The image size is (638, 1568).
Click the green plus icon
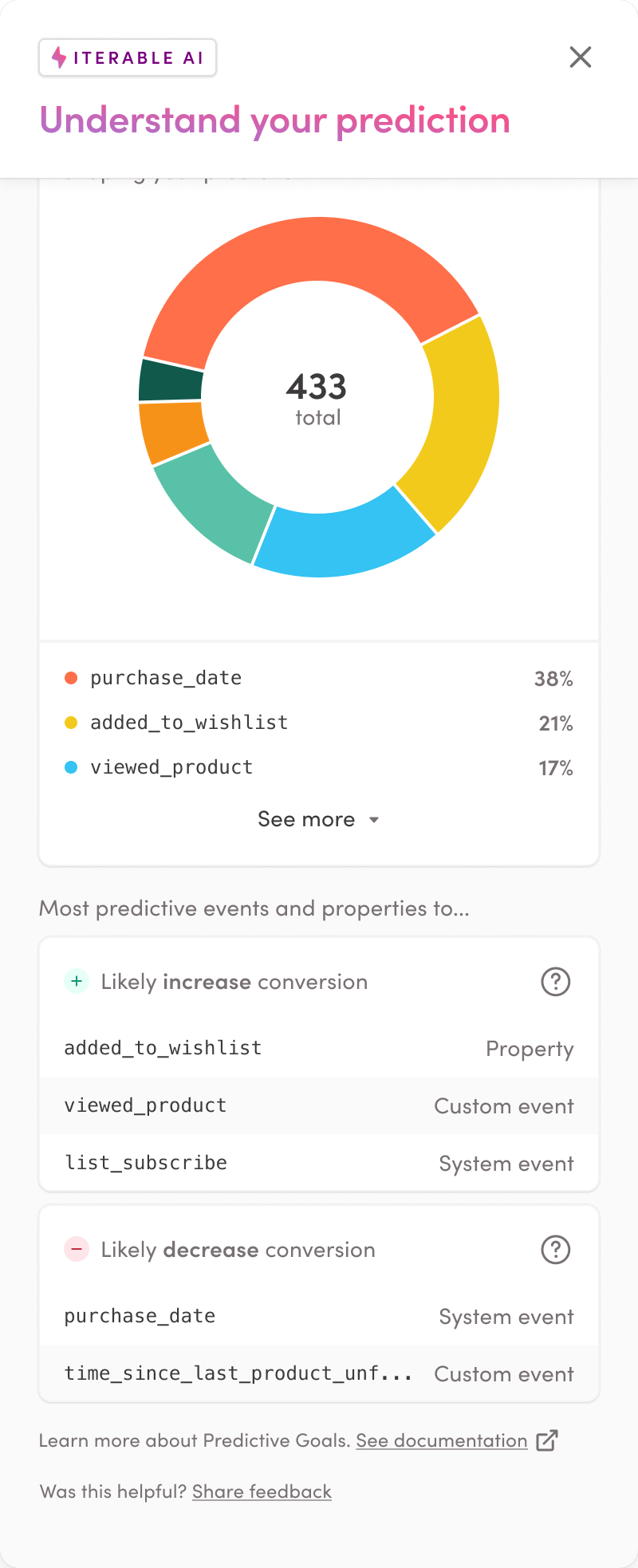(x=77, y=982)
